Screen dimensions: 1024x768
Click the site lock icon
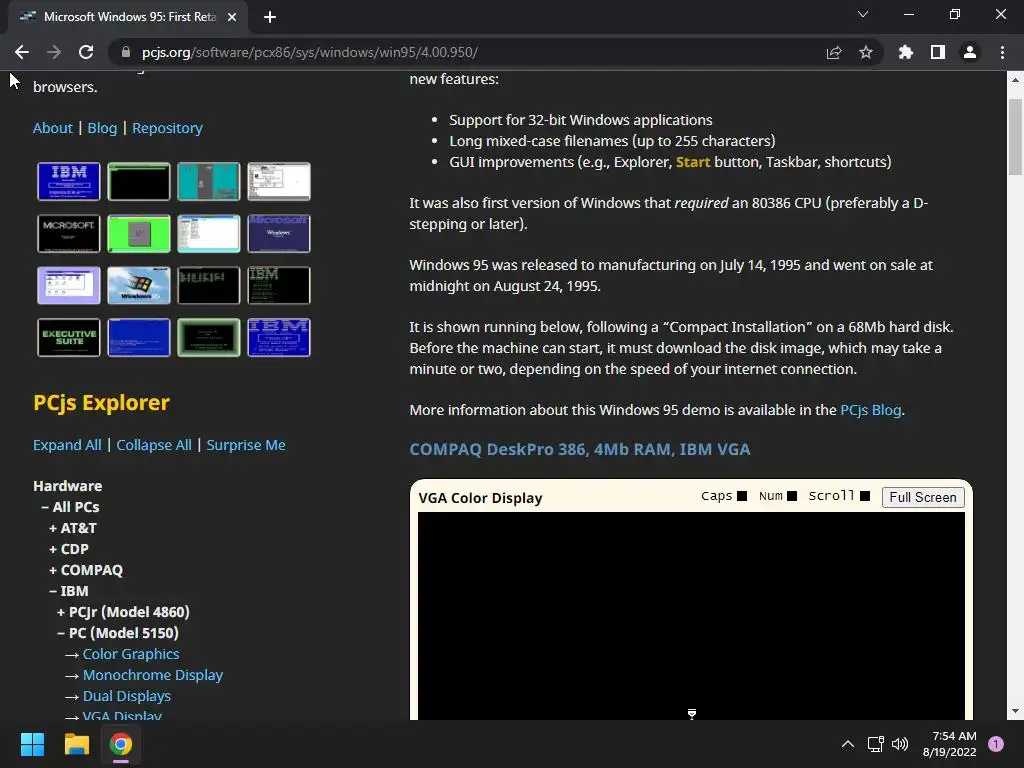pyautogui.click(x=126, y=52)
